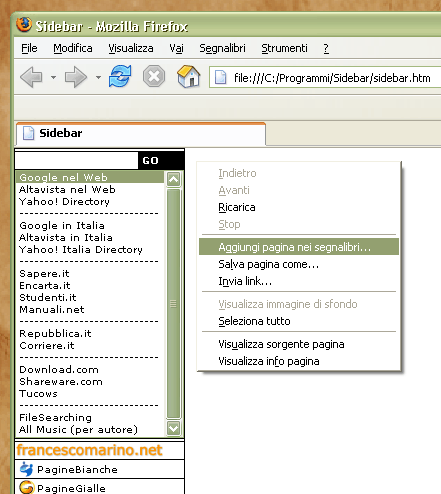Click the PagineGialle icon

click(x=26, y=487)
